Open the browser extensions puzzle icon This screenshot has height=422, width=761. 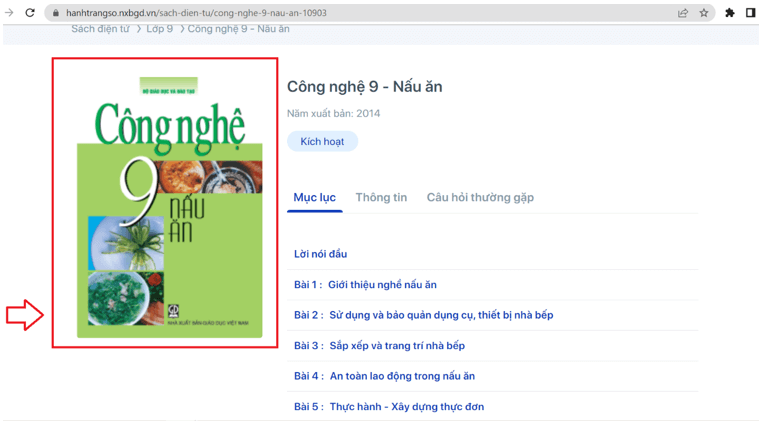(730, 13)
